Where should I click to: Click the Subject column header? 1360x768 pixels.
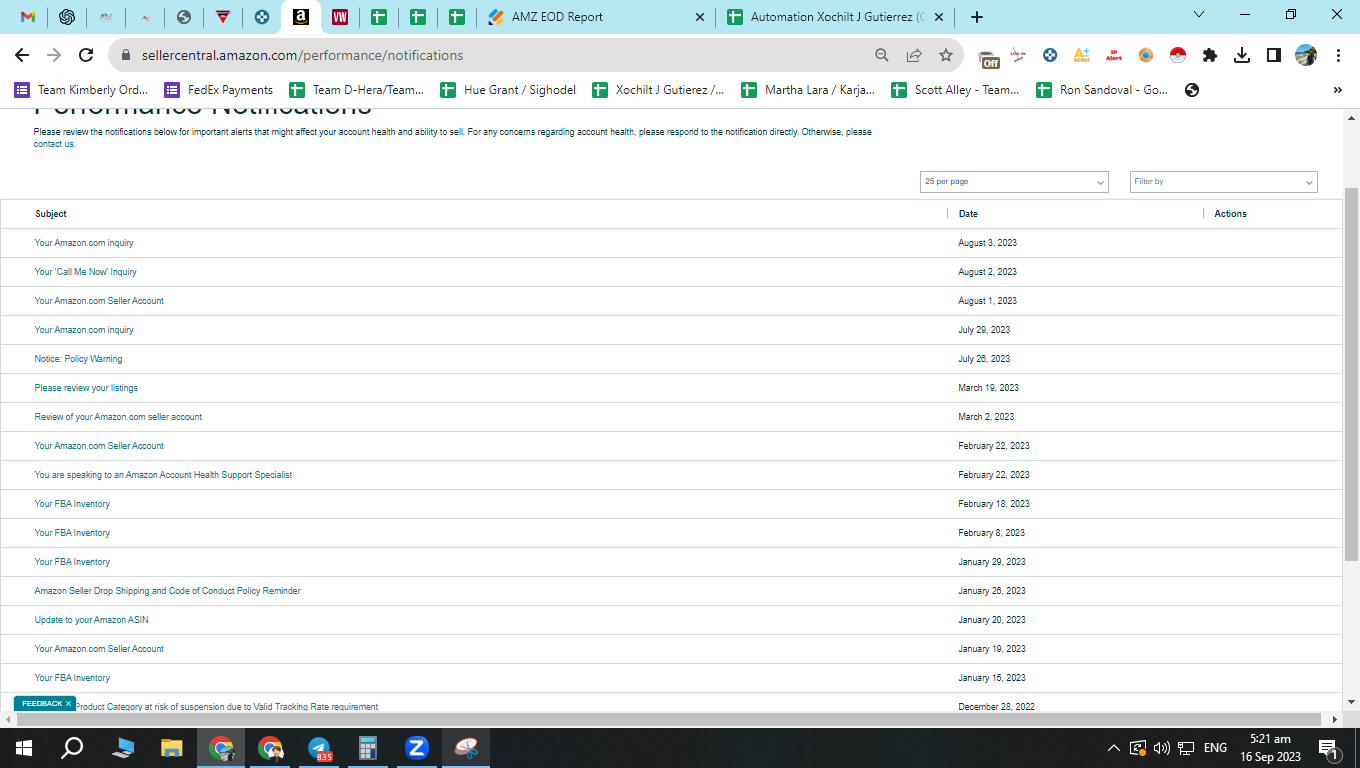tap(51, 214)
